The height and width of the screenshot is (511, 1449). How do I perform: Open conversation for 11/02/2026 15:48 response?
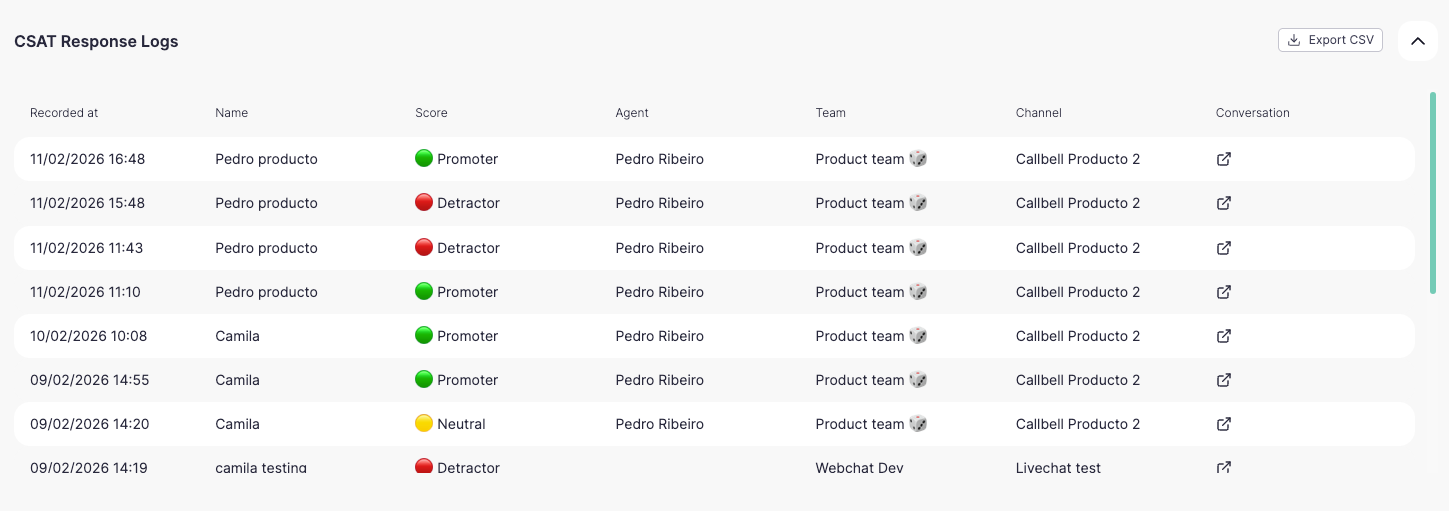click(x=1223, y=203)
